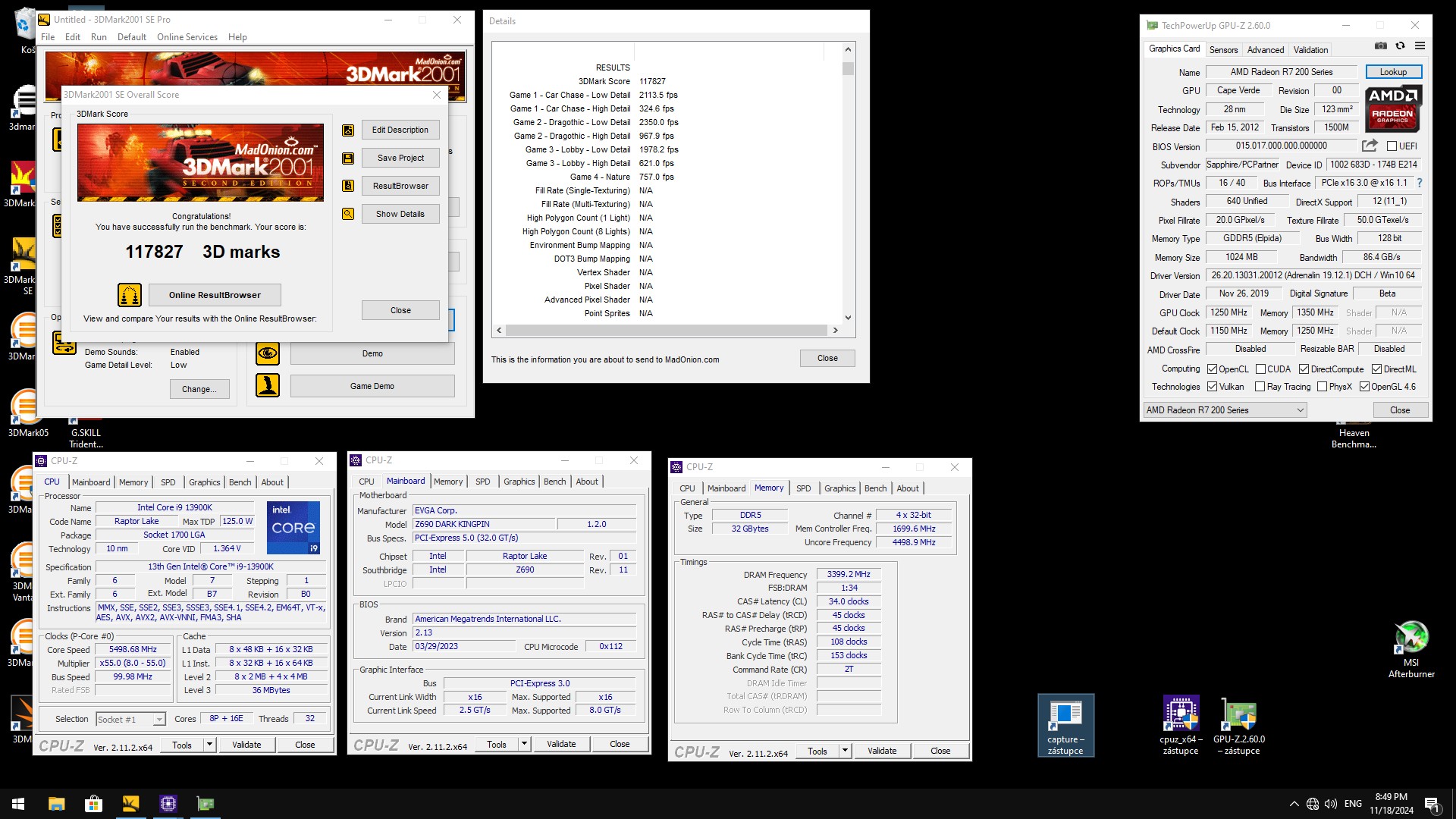Screen dimensions: 1456x819
Task: Click Details horizontal scrollbar right arrow
Action: coord(835,331)
